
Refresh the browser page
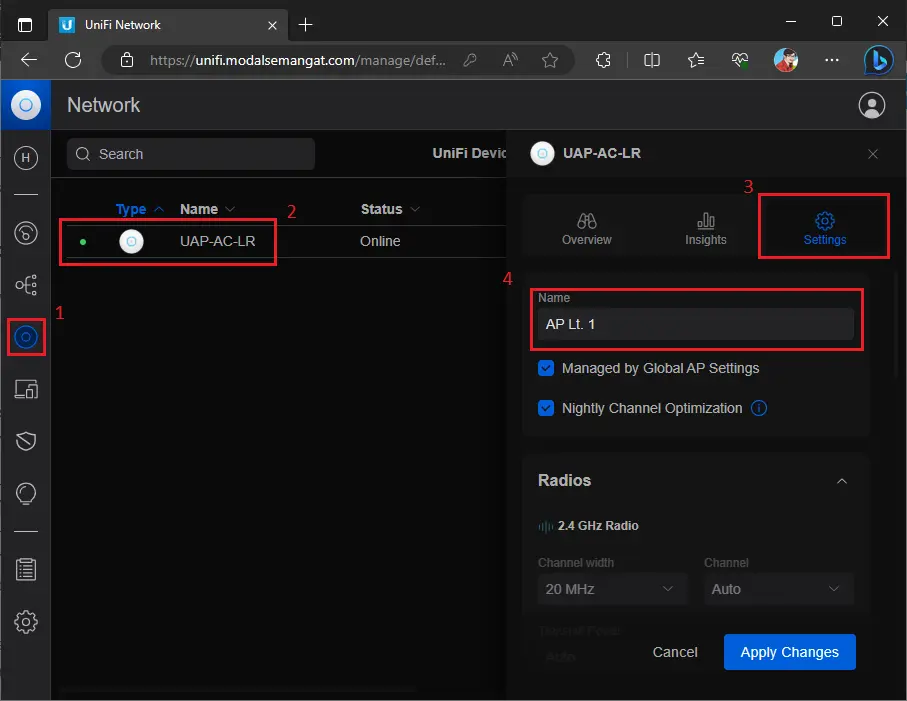pyautogui.click(x=73, y=60)
